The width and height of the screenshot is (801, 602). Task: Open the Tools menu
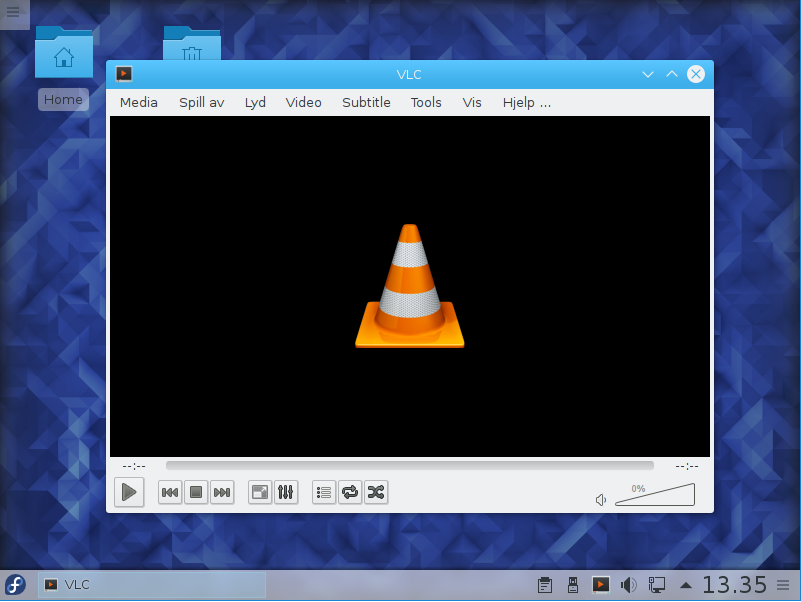coord(426,103)
